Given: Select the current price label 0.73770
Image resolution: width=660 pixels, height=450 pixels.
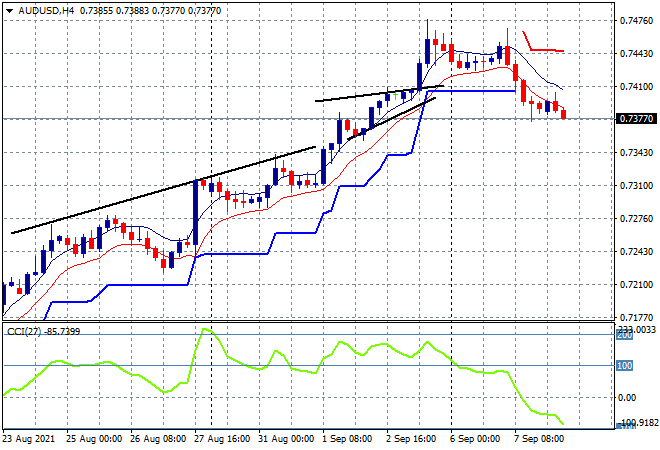Looking at the screenshot, I should (x=637, y=119).
